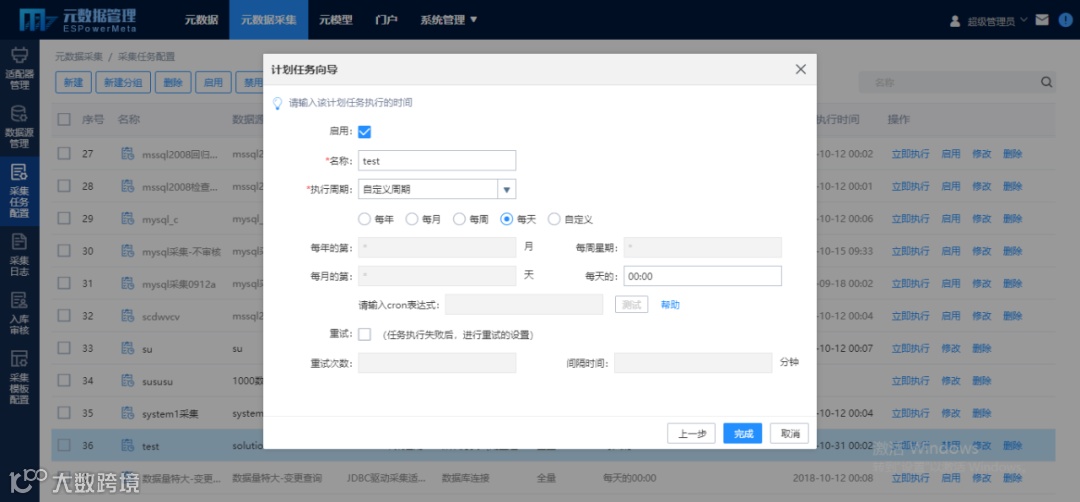The height and width of the screenshot is (502, 1080).
Task: Click the task icon for test row
Action: coord(127,445)
